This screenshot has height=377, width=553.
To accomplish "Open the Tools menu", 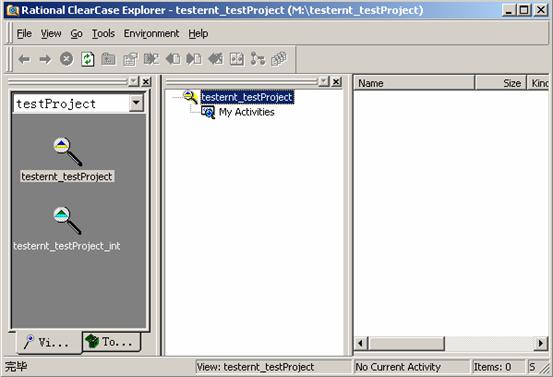I will point(103,34).
